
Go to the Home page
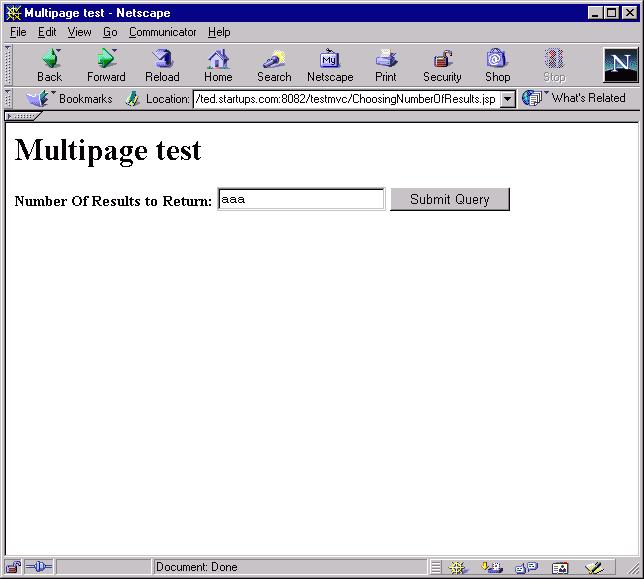218,66
